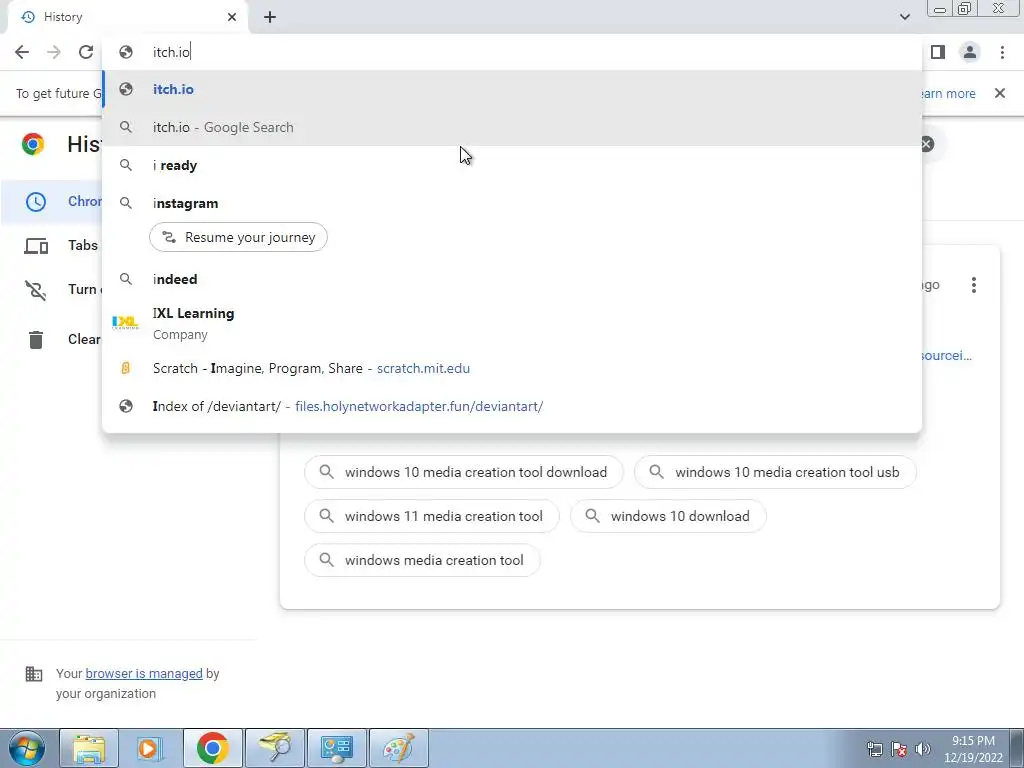This screenshot has width=1024, height=768.
Task: Choose the itch.io Google Search suggestion
Action: pyautogui.click(x=512, y=127)
